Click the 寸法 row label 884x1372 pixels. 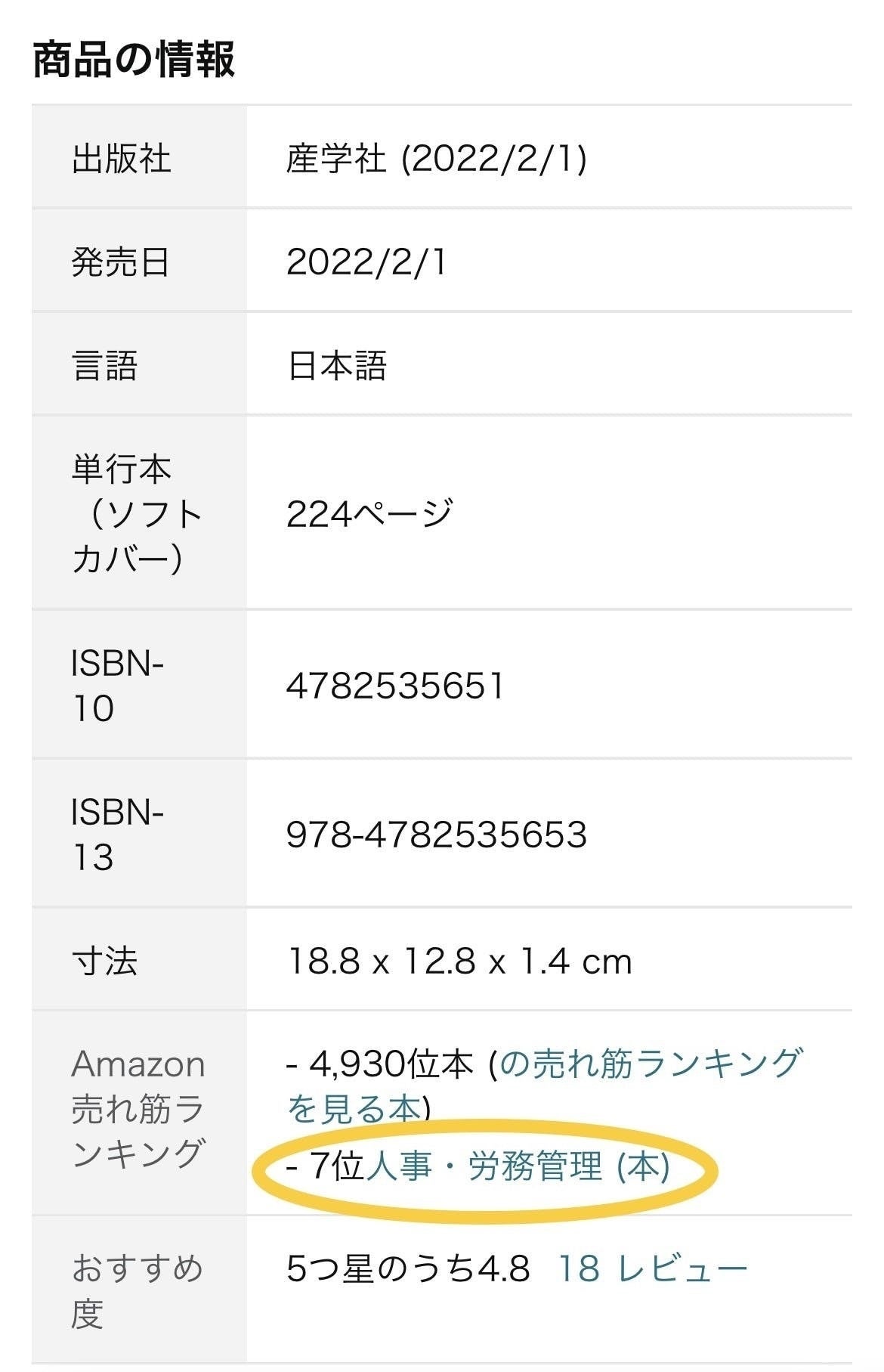coord(105,962)
